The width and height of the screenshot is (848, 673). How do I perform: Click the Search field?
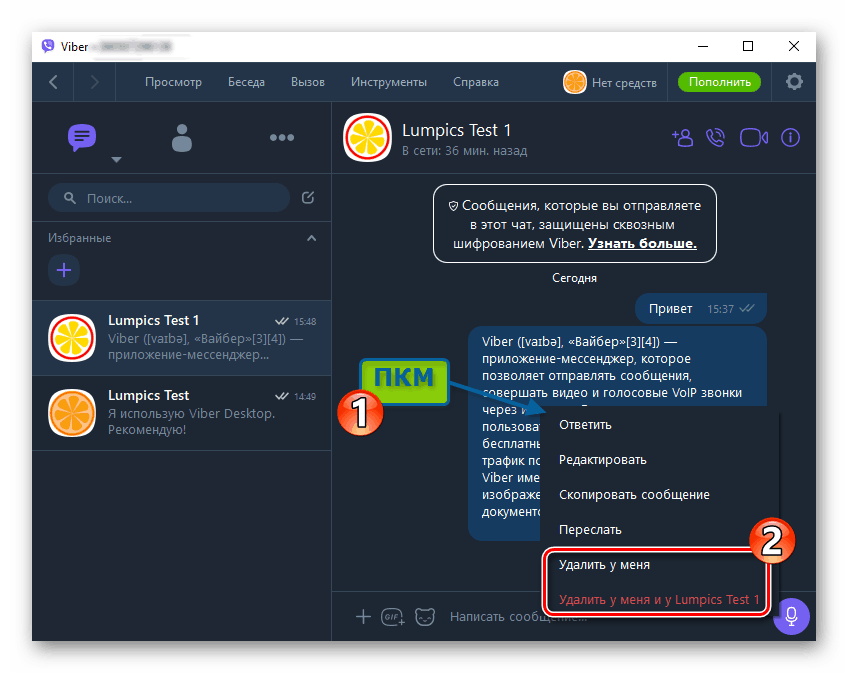(169, 198)
